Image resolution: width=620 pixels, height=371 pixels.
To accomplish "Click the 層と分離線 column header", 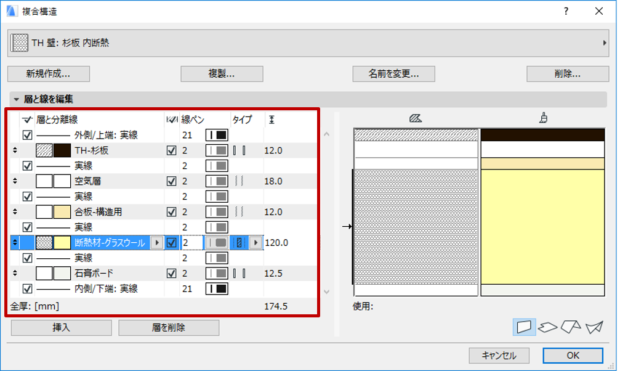I will (57, 119).
